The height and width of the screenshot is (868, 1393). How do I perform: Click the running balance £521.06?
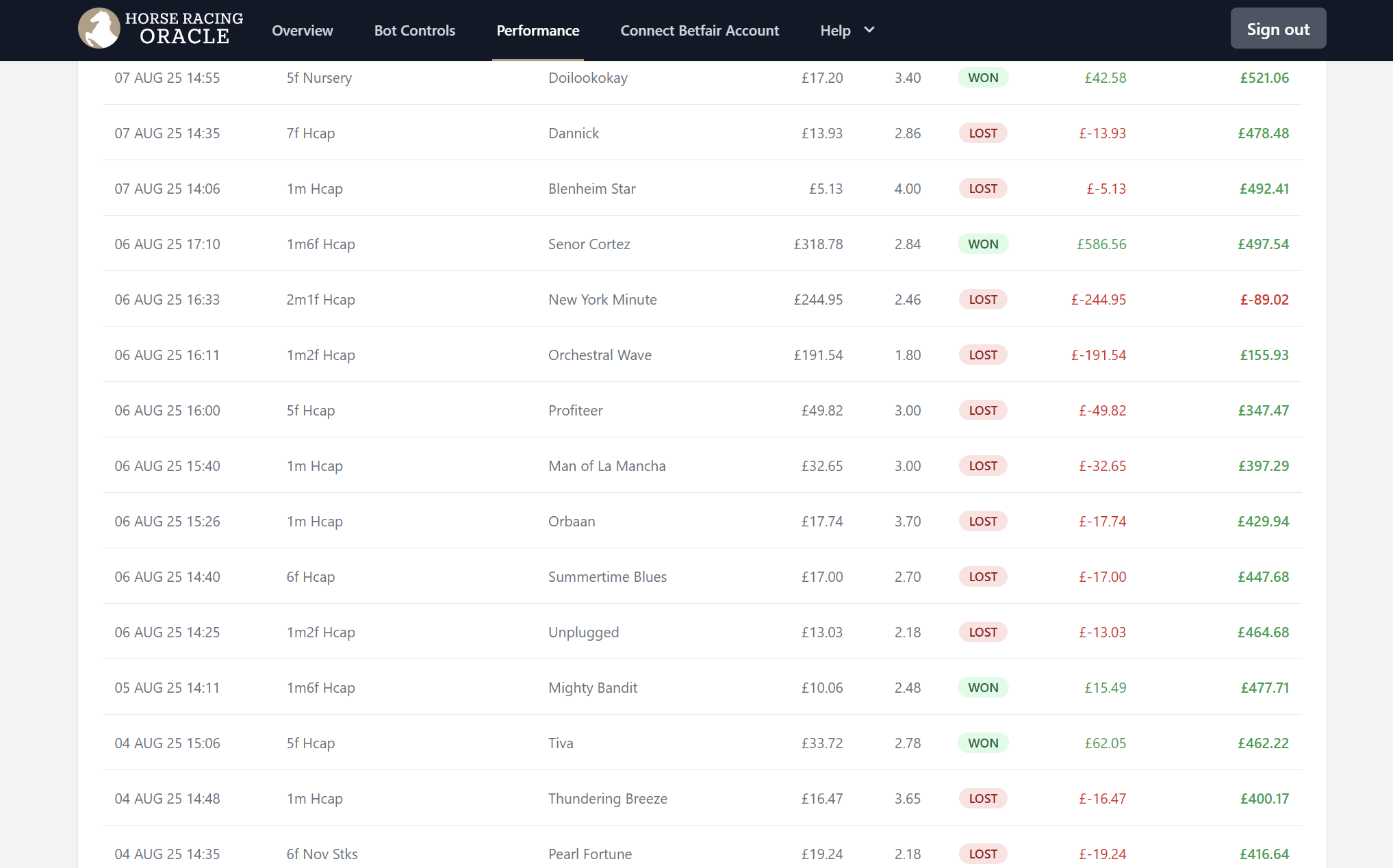(1264, 77)
